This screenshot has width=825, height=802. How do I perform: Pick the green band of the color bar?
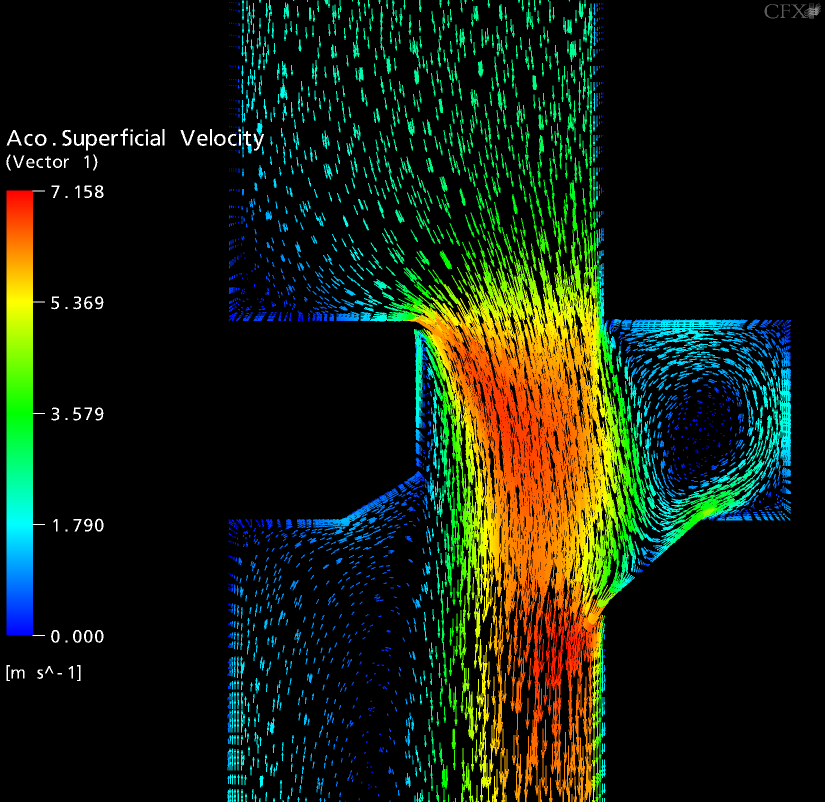coord(20,414)
